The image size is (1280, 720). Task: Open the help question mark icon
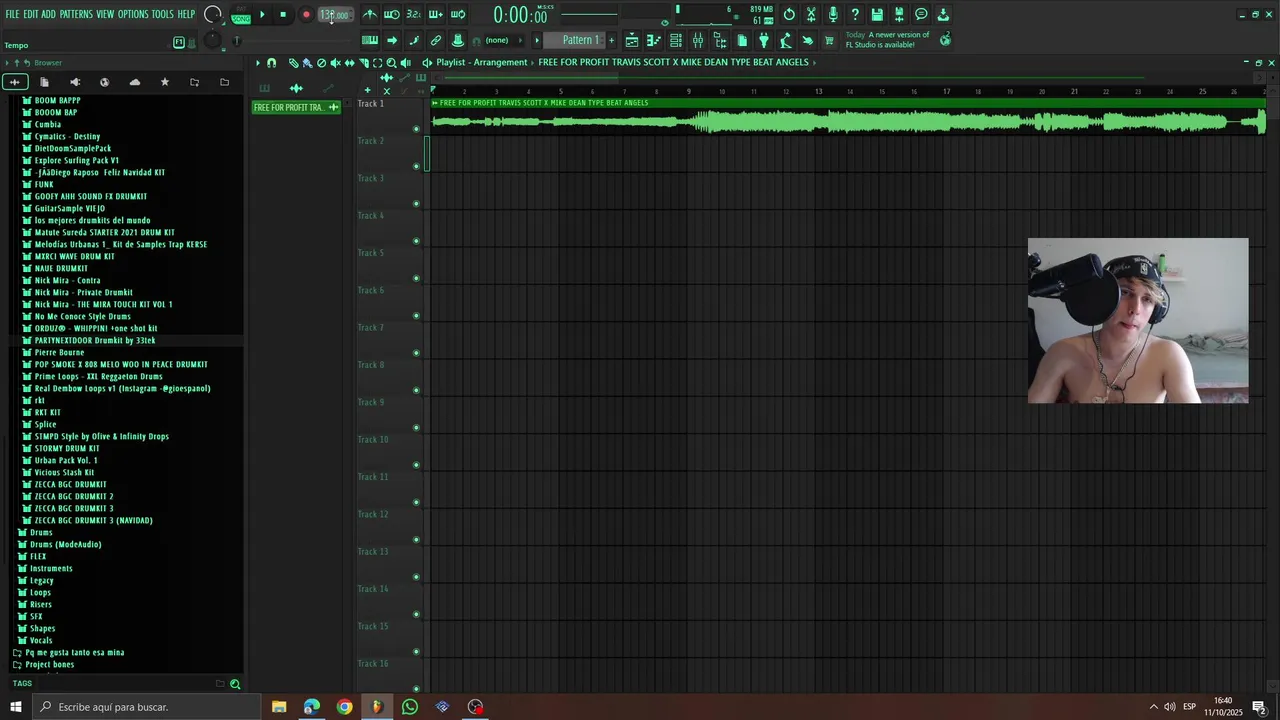click(854, 14)
